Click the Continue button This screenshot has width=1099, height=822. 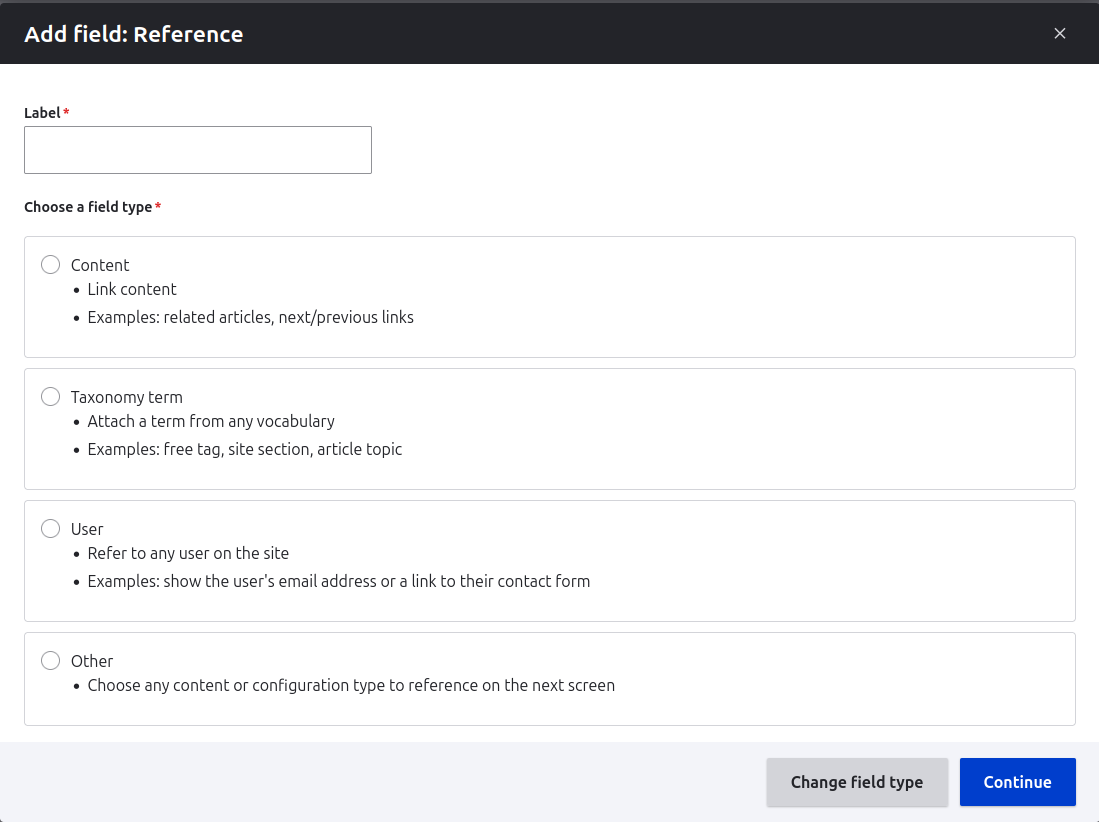coord(1017,782)
